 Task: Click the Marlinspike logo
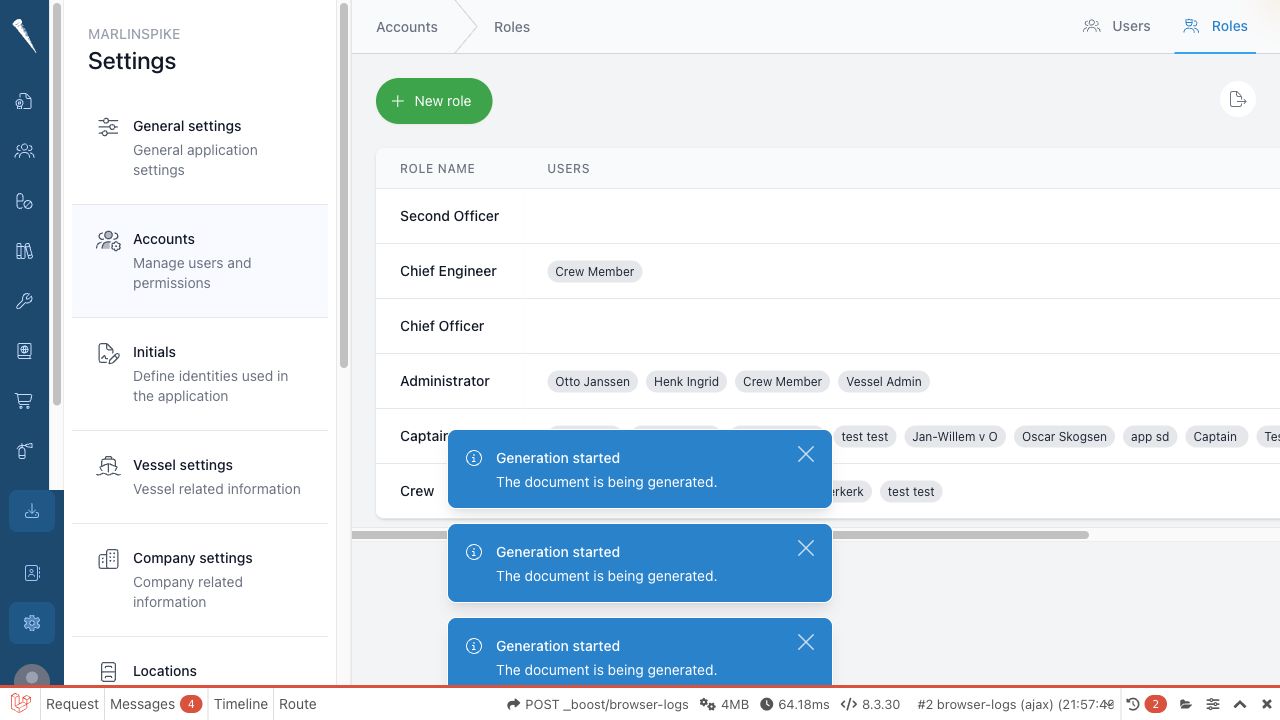(25, 35)
